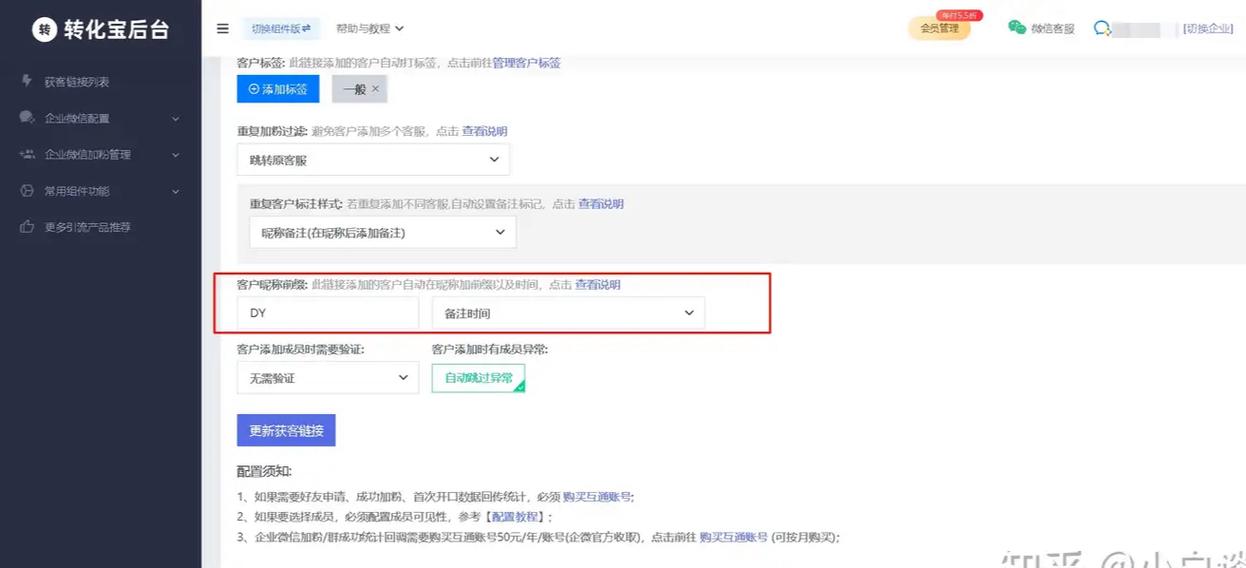Open the 备注时间 dropdown
The image size is (1246, 568).
tap(568, 313)
